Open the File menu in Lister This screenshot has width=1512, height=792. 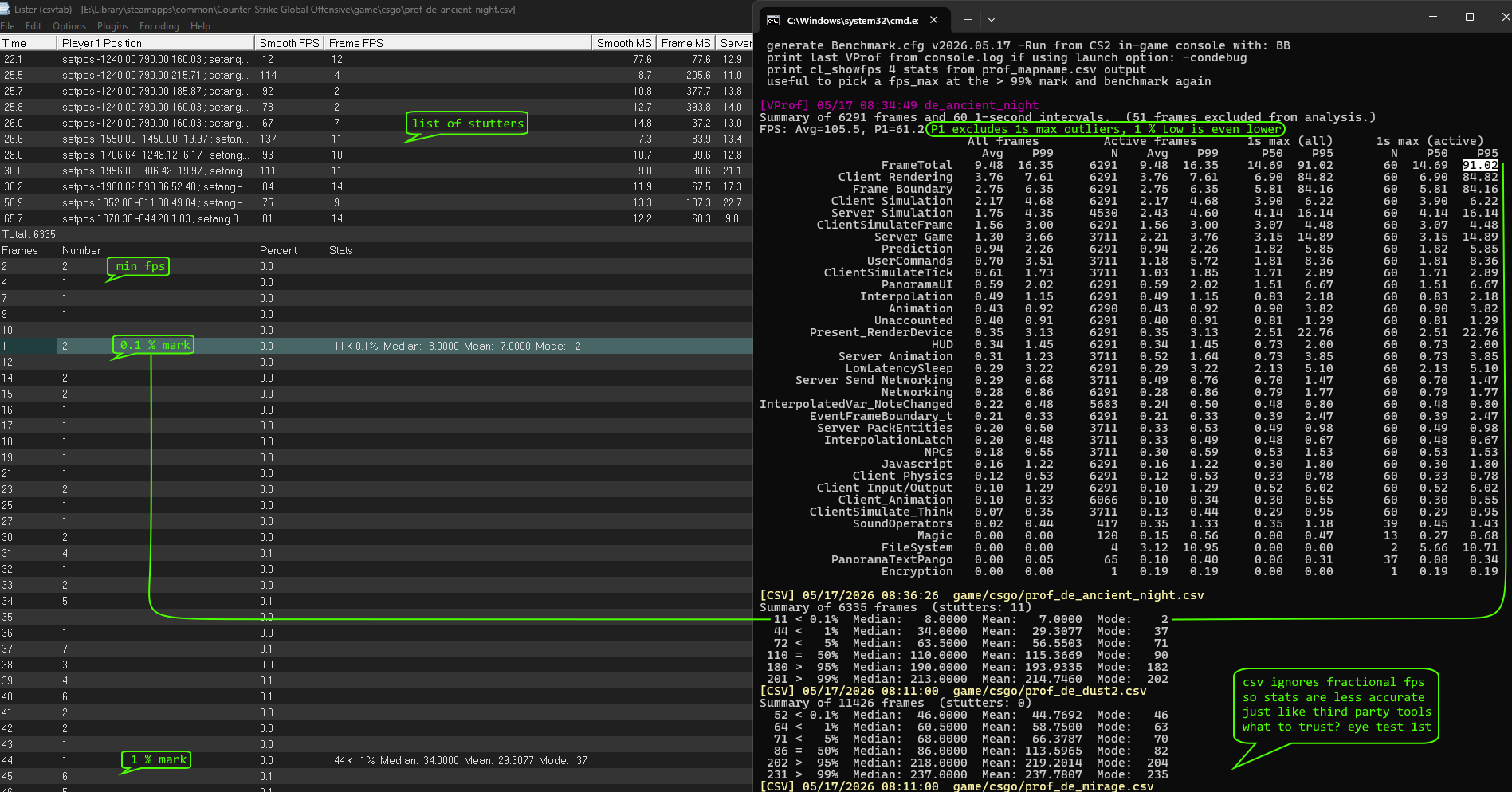point(7,26)
